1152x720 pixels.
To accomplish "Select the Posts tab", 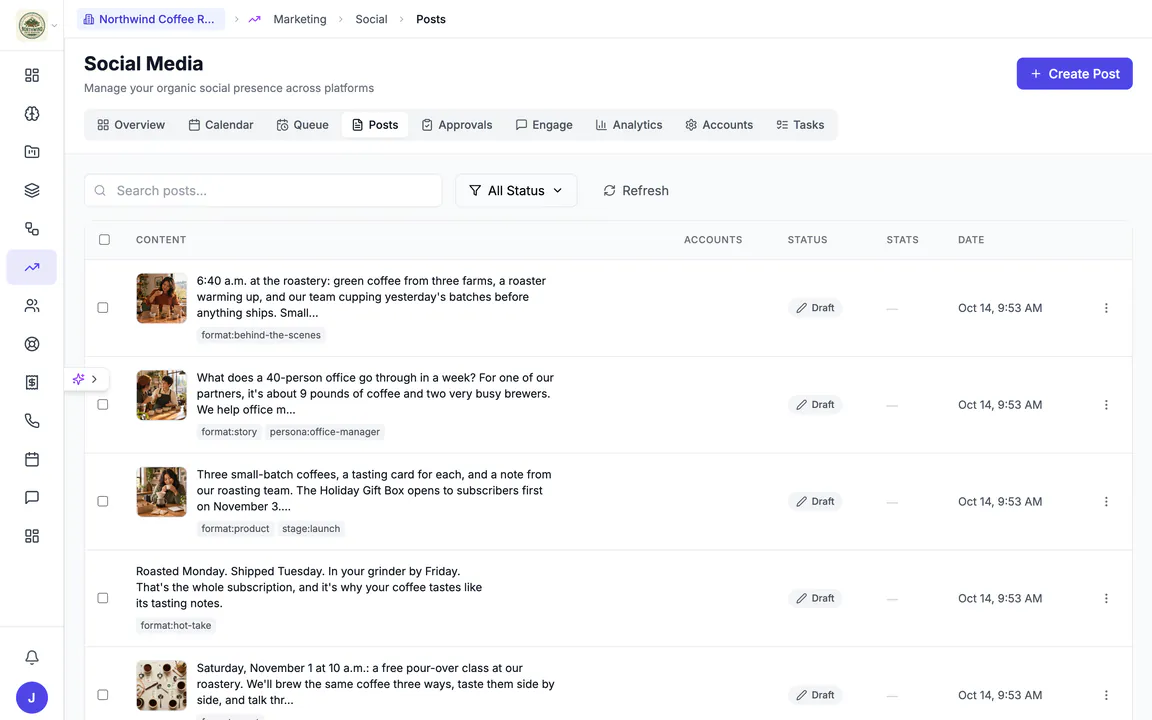I will [x=375, y=125].
